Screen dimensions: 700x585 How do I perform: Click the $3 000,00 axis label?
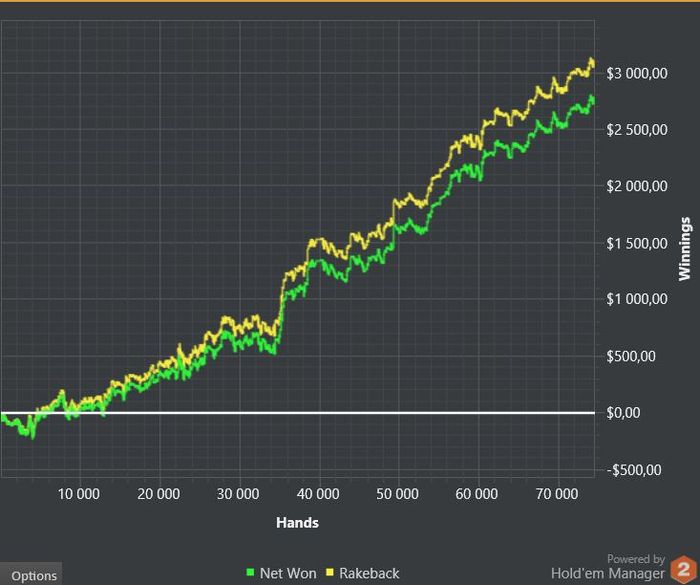click(637, 73)
